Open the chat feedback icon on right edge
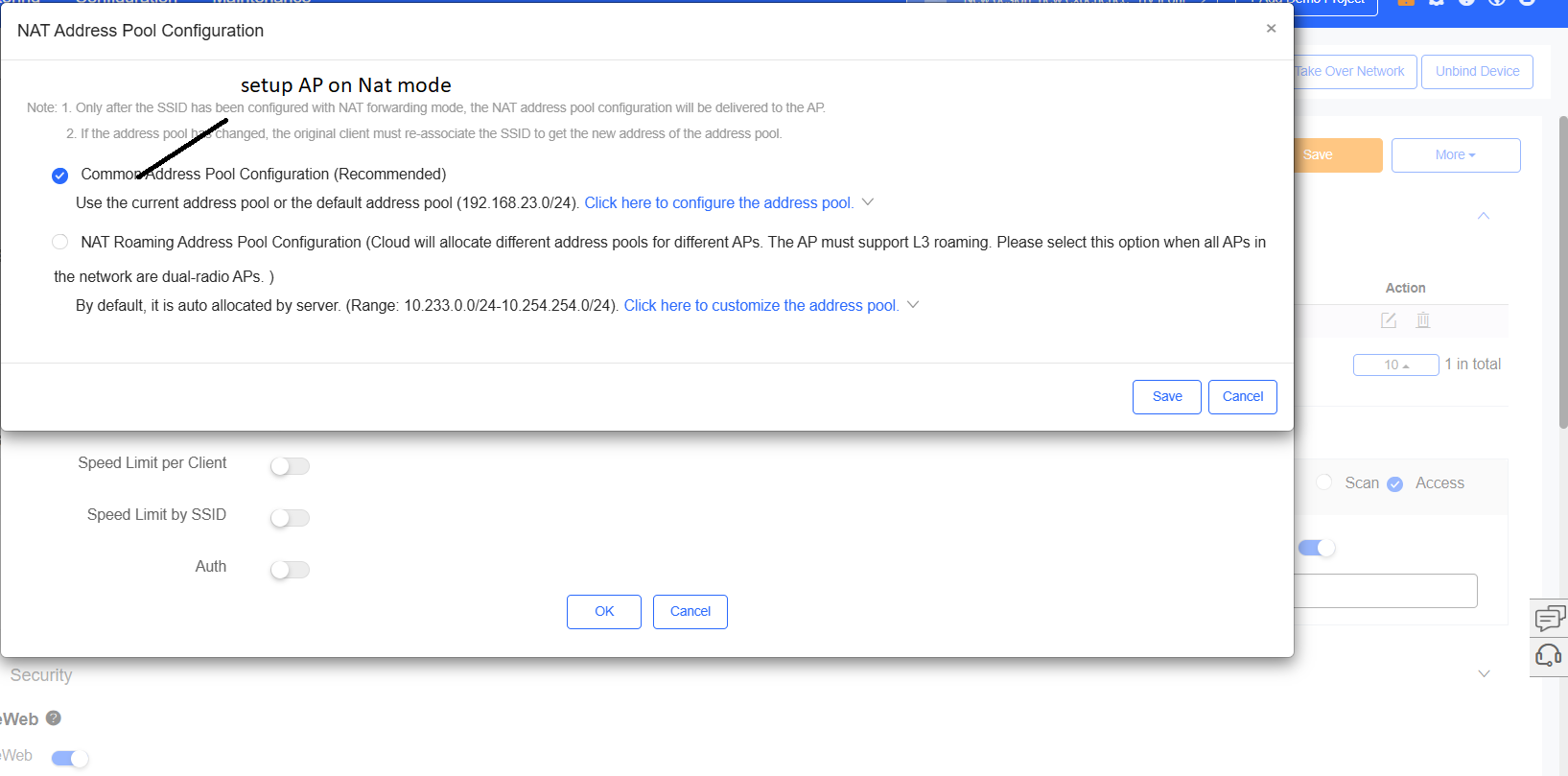This screenshot has width=1568, height=776. point(1549,618)
